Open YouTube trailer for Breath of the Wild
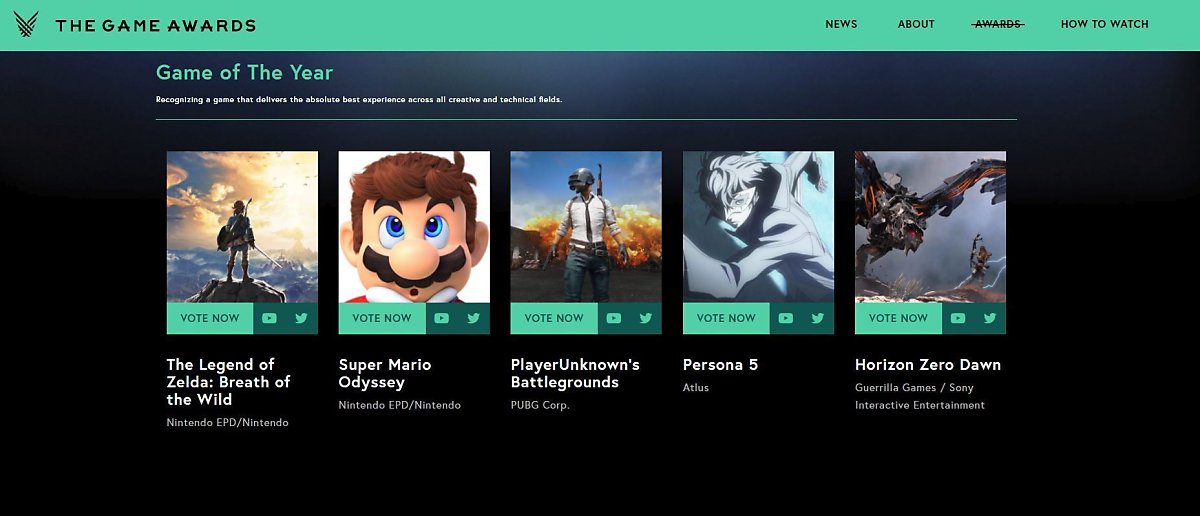Viewport: 1200px width, 516px height. point(269,318)
